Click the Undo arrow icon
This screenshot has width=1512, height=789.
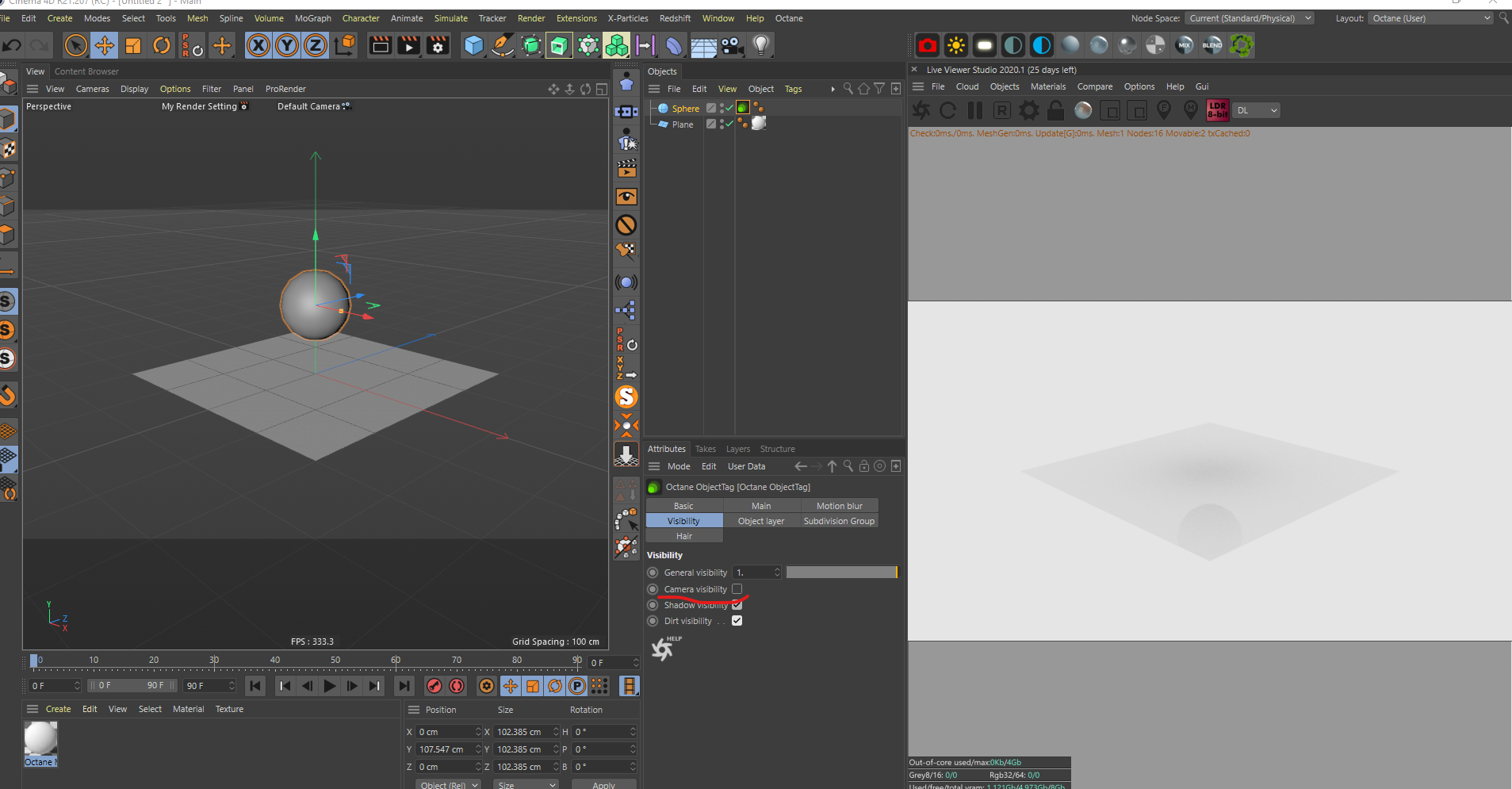point(12,45)
